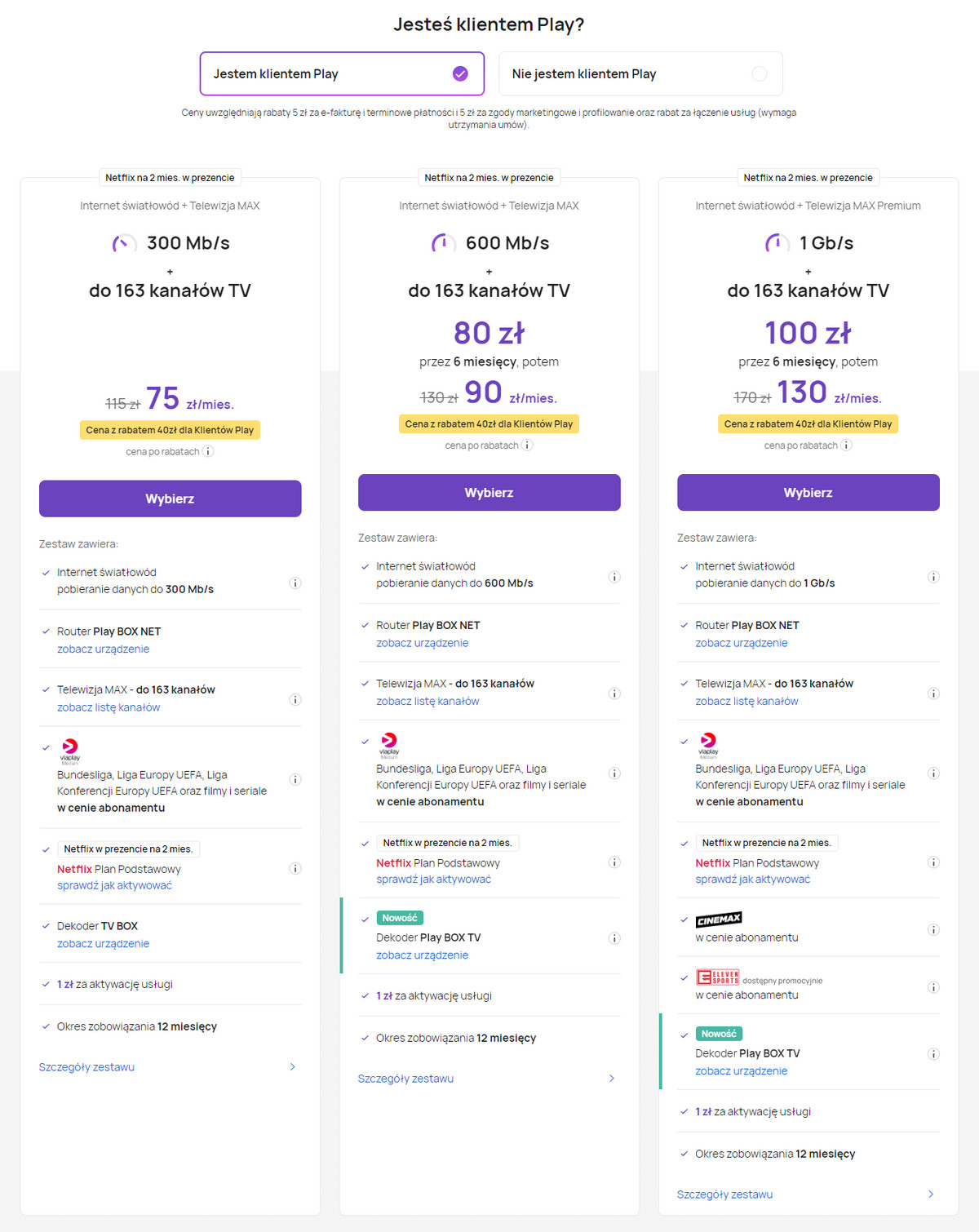Click info icon for Dekoder Play BOX TV in 600 Mb/s plan
The width and height of the screenshot is (979, 1232).
[614, 938]
